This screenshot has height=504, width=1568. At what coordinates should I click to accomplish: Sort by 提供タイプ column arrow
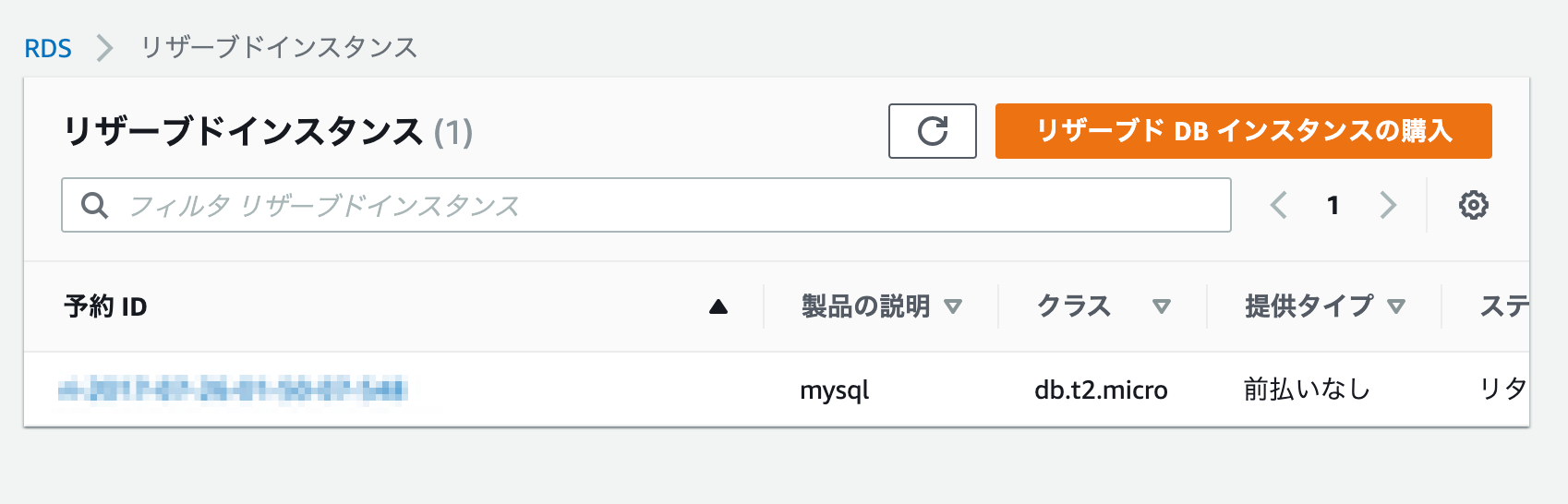(1396, 306)
